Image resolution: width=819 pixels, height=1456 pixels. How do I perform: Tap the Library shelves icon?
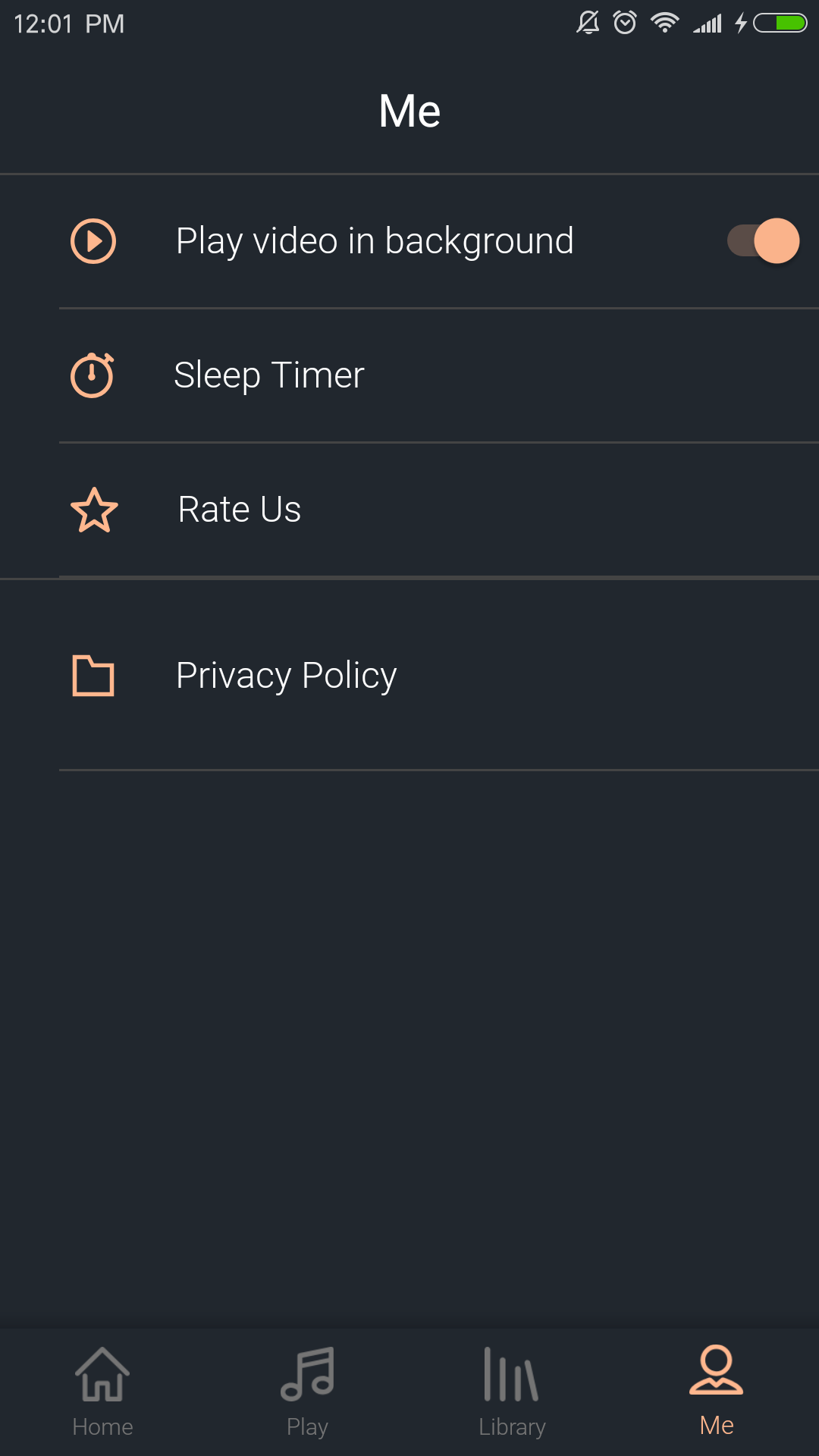(512, 1374)
